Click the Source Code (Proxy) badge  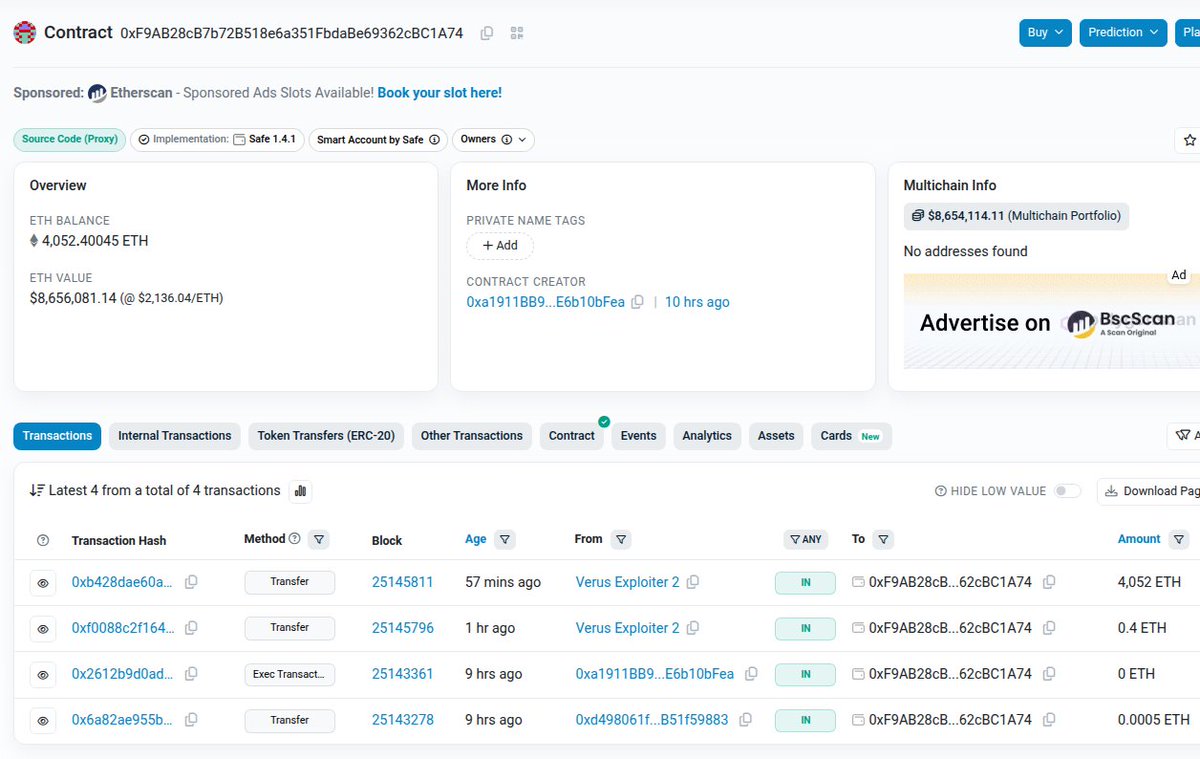[x=70, y=139]
